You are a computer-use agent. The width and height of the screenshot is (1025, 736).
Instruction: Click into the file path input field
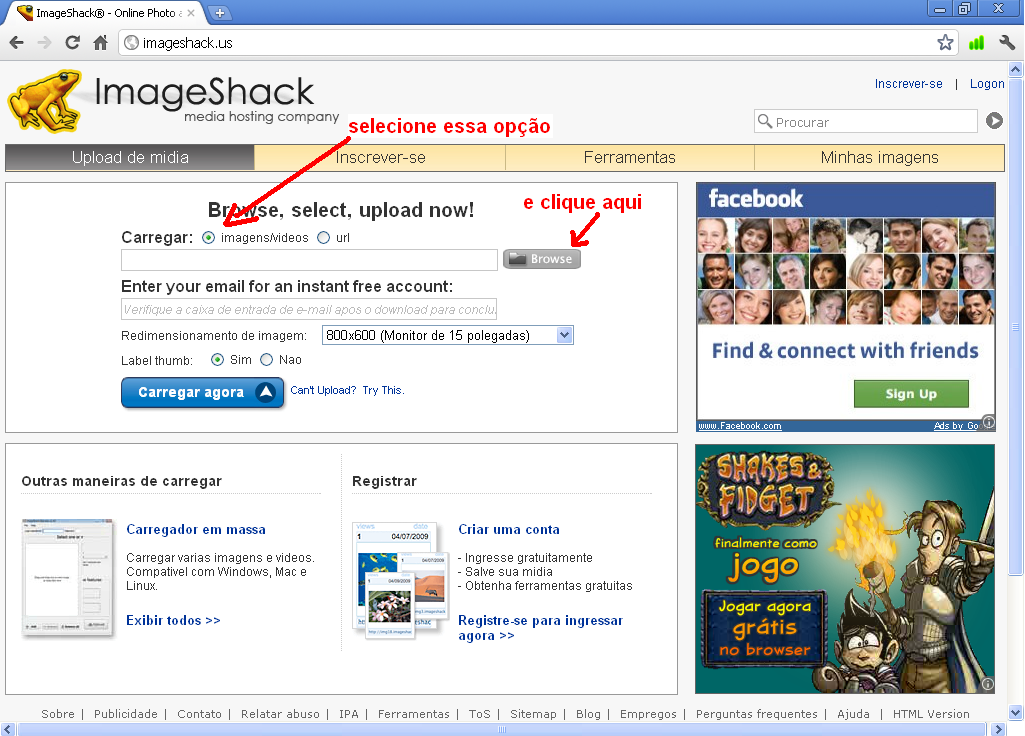coord(309,259)
